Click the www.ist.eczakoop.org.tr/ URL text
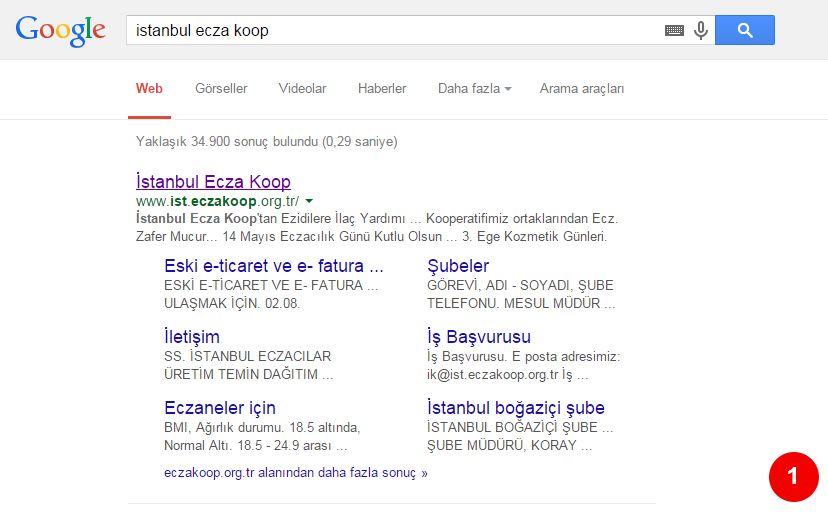Viewport: 828px width, 516px height. pos(218,201)
